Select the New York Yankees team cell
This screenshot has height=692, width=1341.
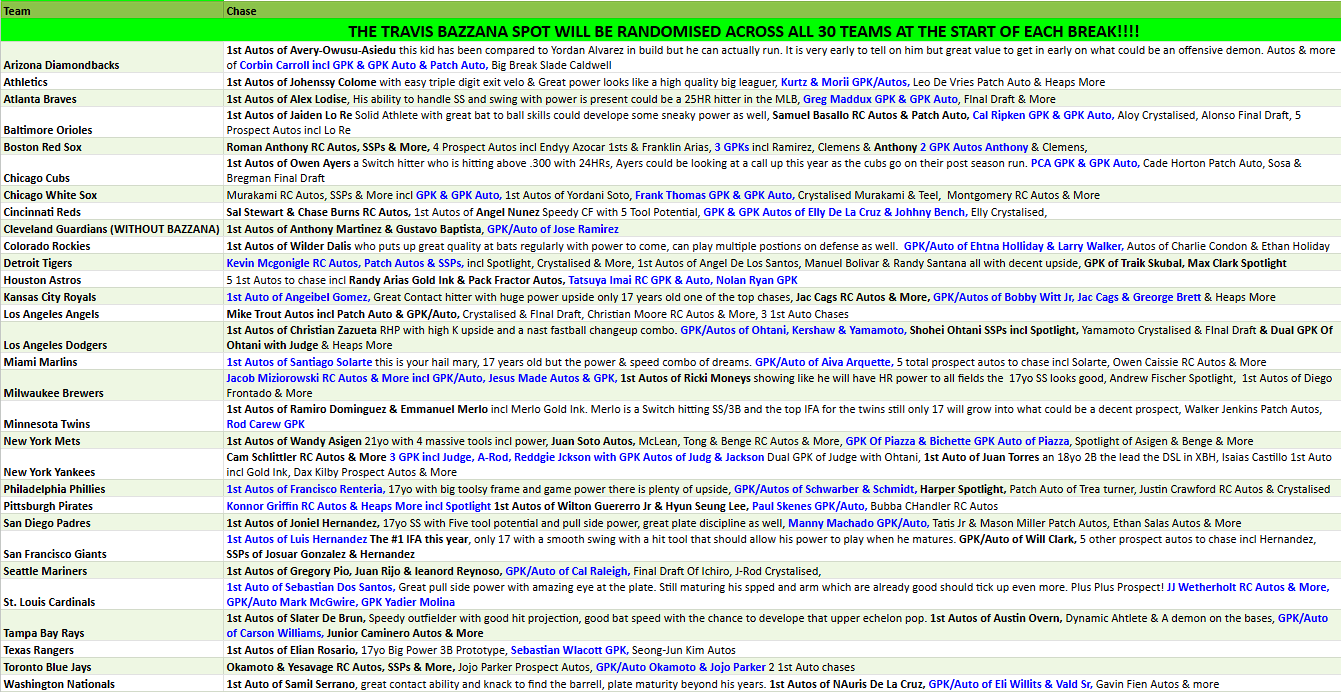tap(112, 465)
